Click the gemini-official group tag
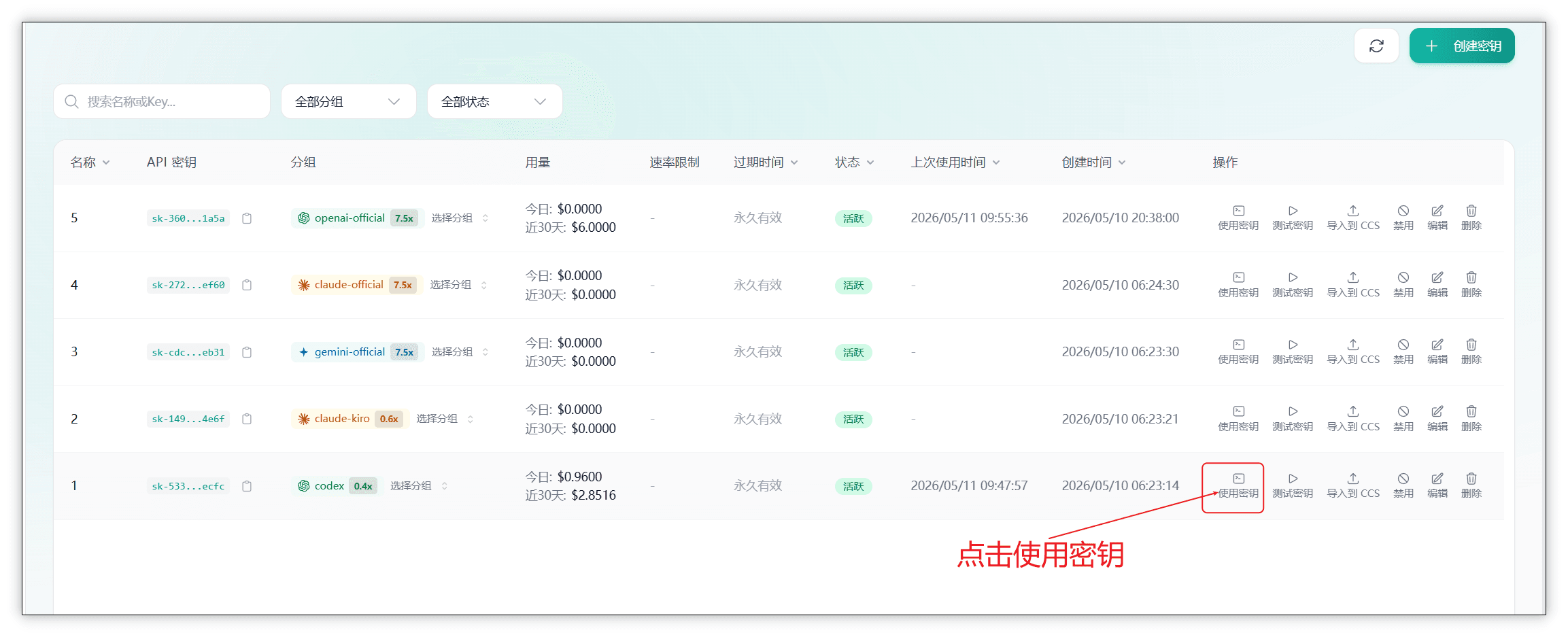1568x637 pixels. click(358, 352)
